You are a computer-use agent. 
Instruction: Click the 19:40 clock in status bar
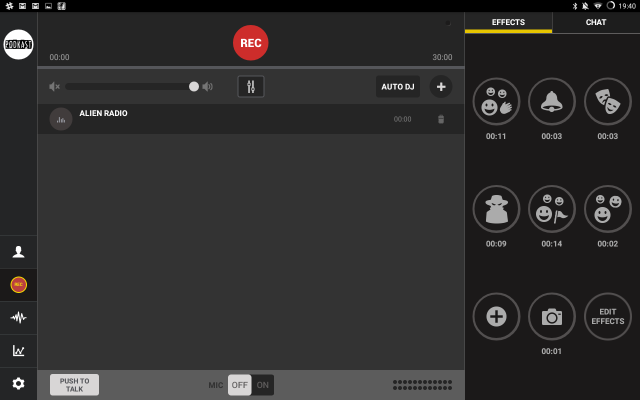pyautogui.click(x=627, y=6)
